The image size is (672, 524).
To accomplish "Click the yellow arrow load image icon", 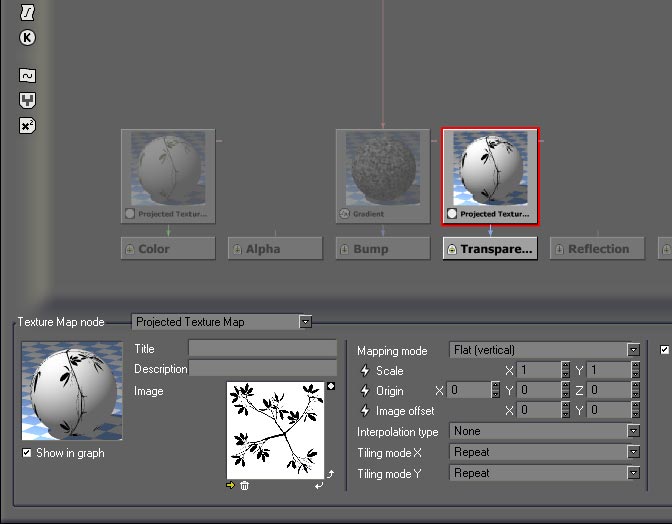I will point(232,485).
